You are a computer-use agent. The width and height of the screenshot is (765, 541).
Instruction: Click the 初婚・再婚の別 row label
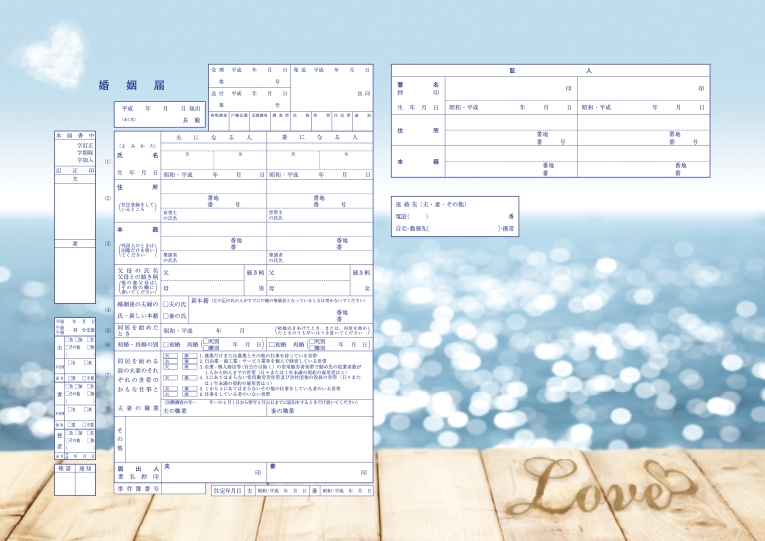(138, 344)
